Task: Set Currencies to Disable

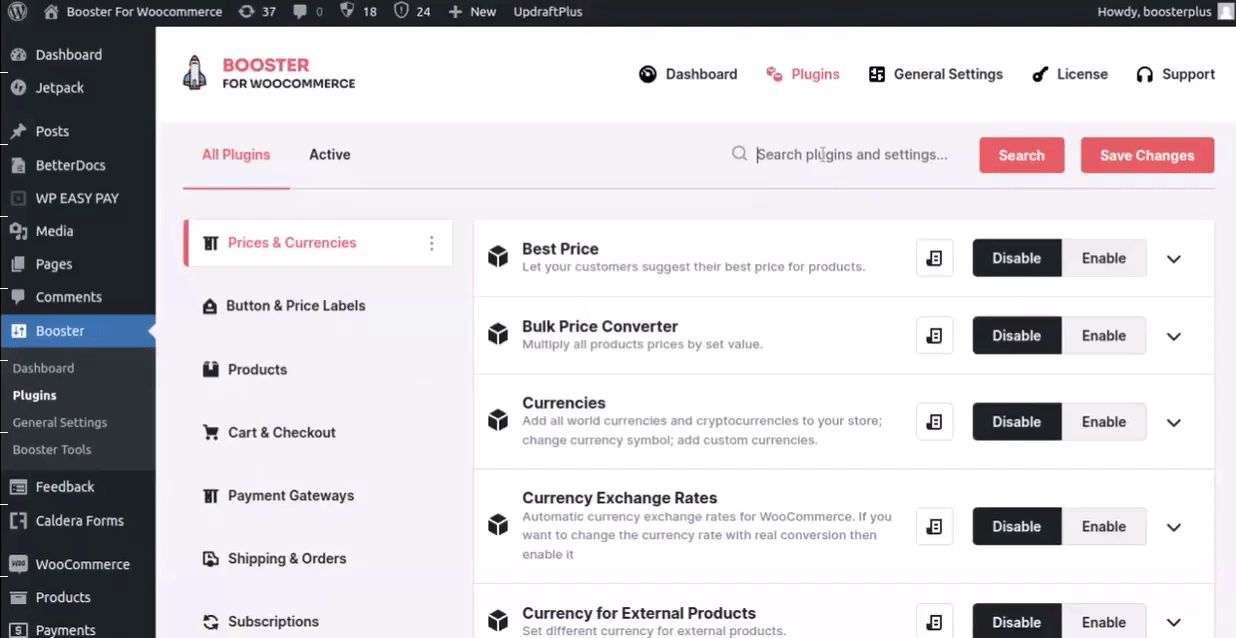Action: (x=1017, y=422)
